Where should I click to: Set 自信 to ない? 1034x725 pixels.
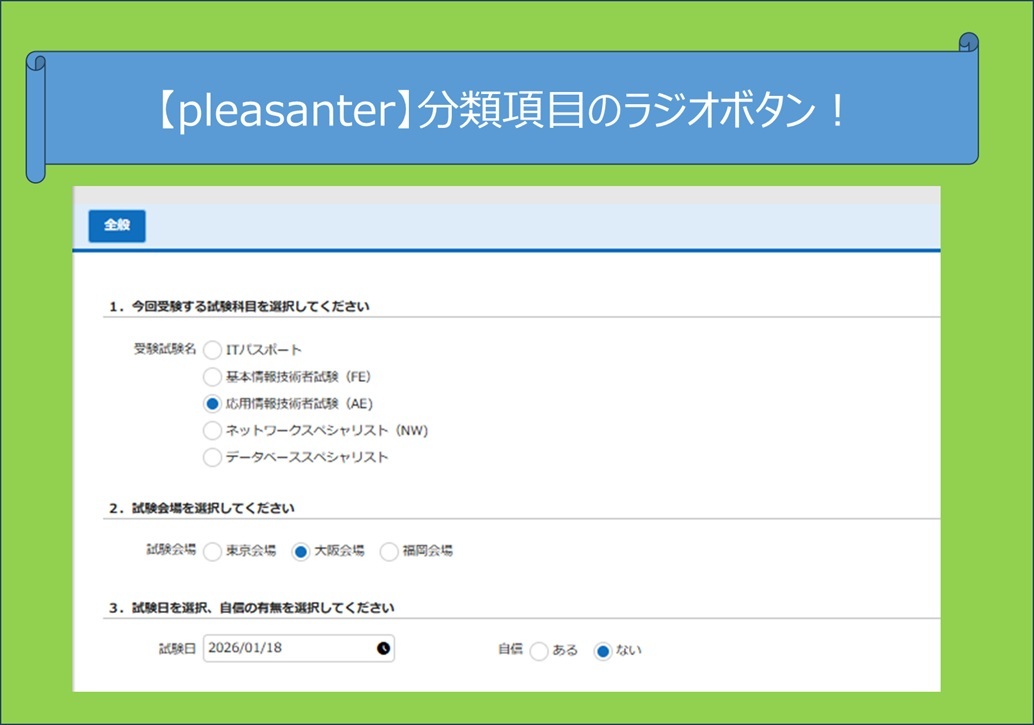(x=602, y=651)
